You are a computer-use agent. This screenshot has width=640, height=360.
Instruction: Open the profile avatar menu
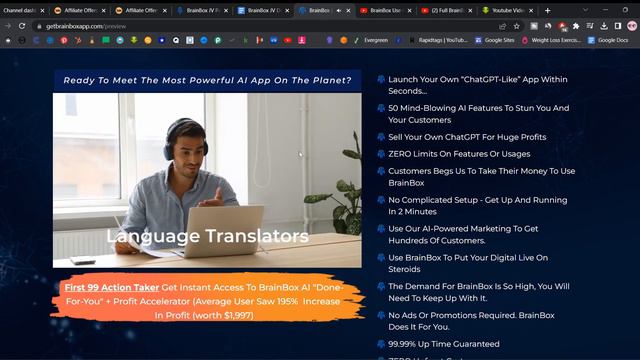pos(632,26)
